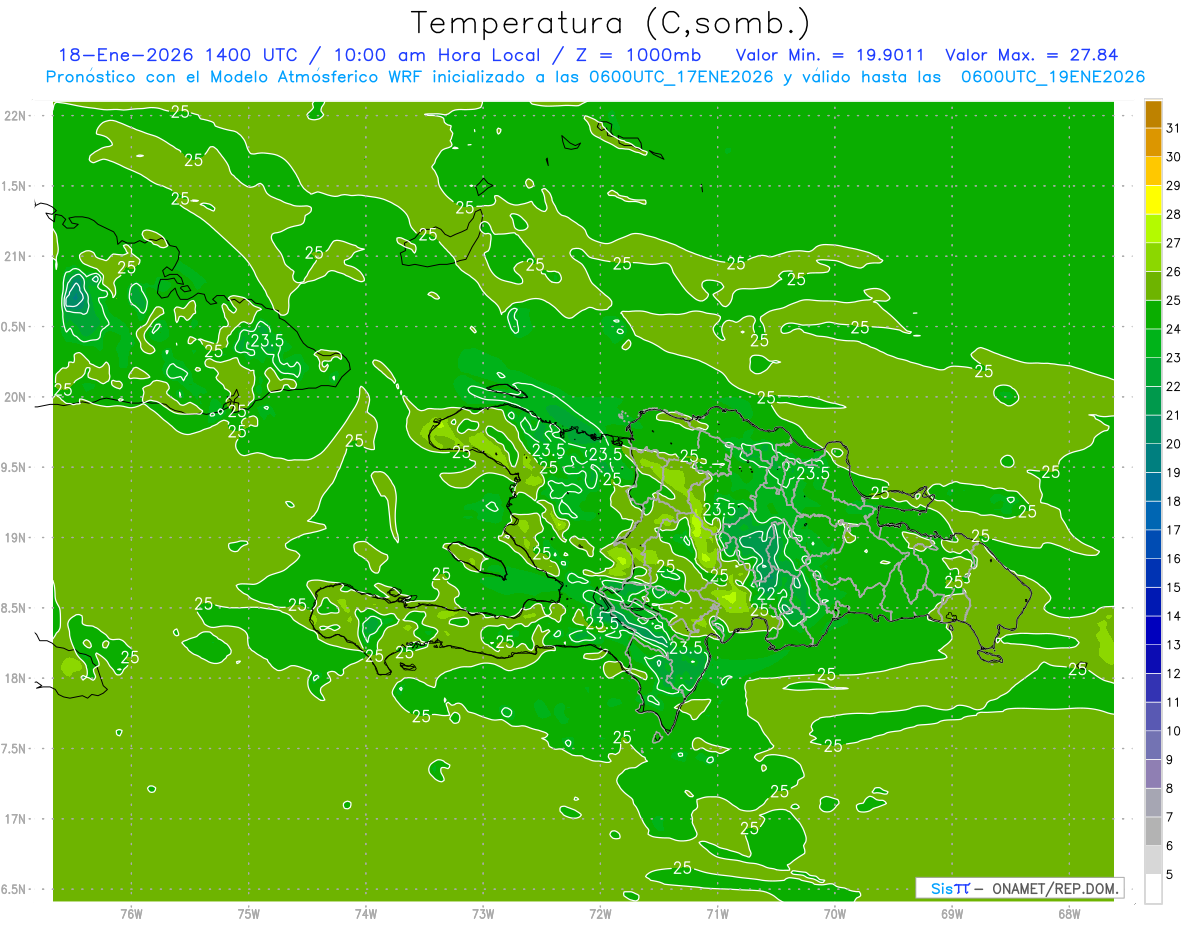The width and height of the screenshot is (1200, 927).
Task: Click the date text "18-Ene-2026 1400 UTC"
Action: [x=177, y=55]
